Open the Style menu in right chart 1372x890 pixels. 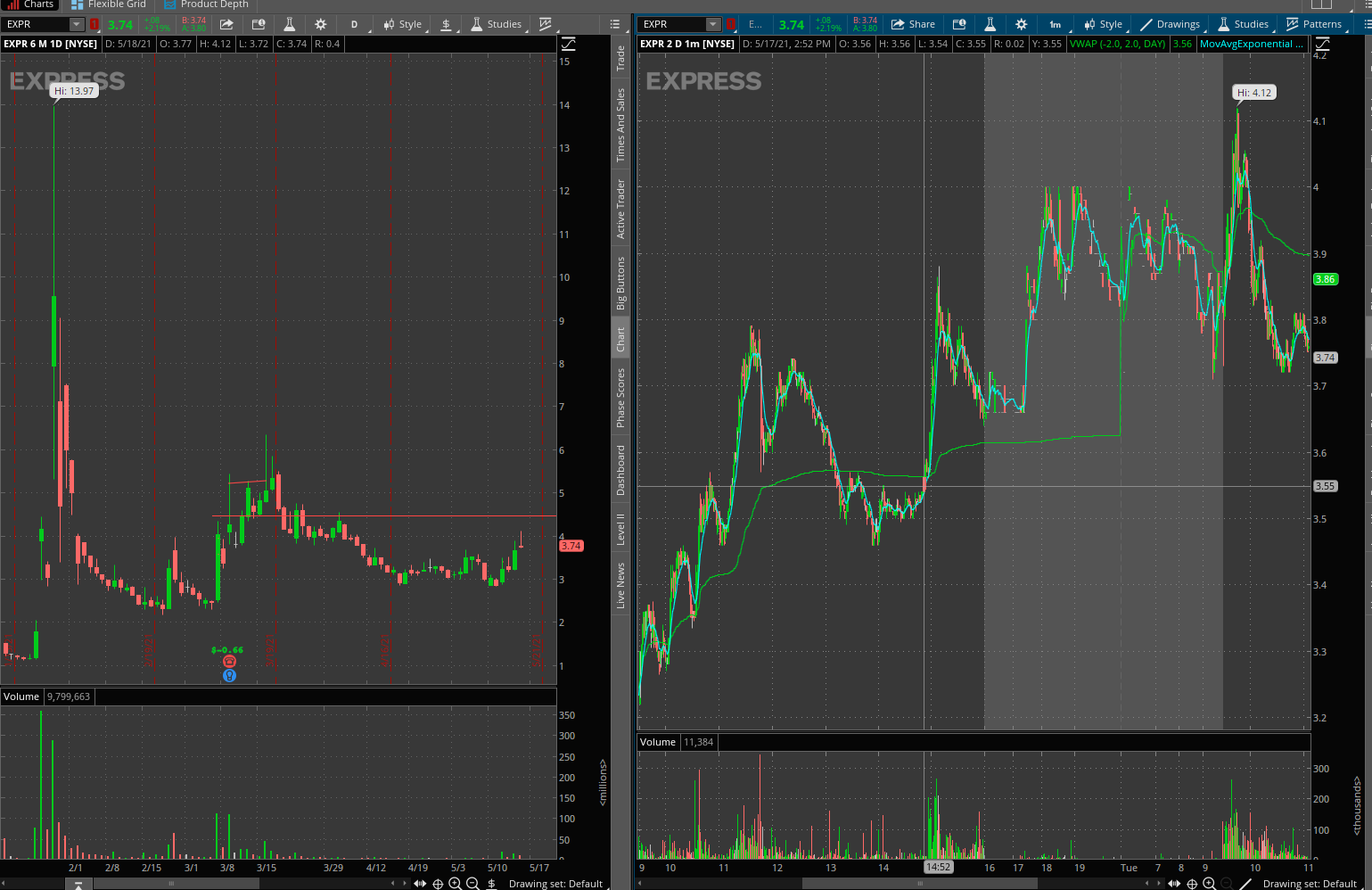coord(1104,24)
